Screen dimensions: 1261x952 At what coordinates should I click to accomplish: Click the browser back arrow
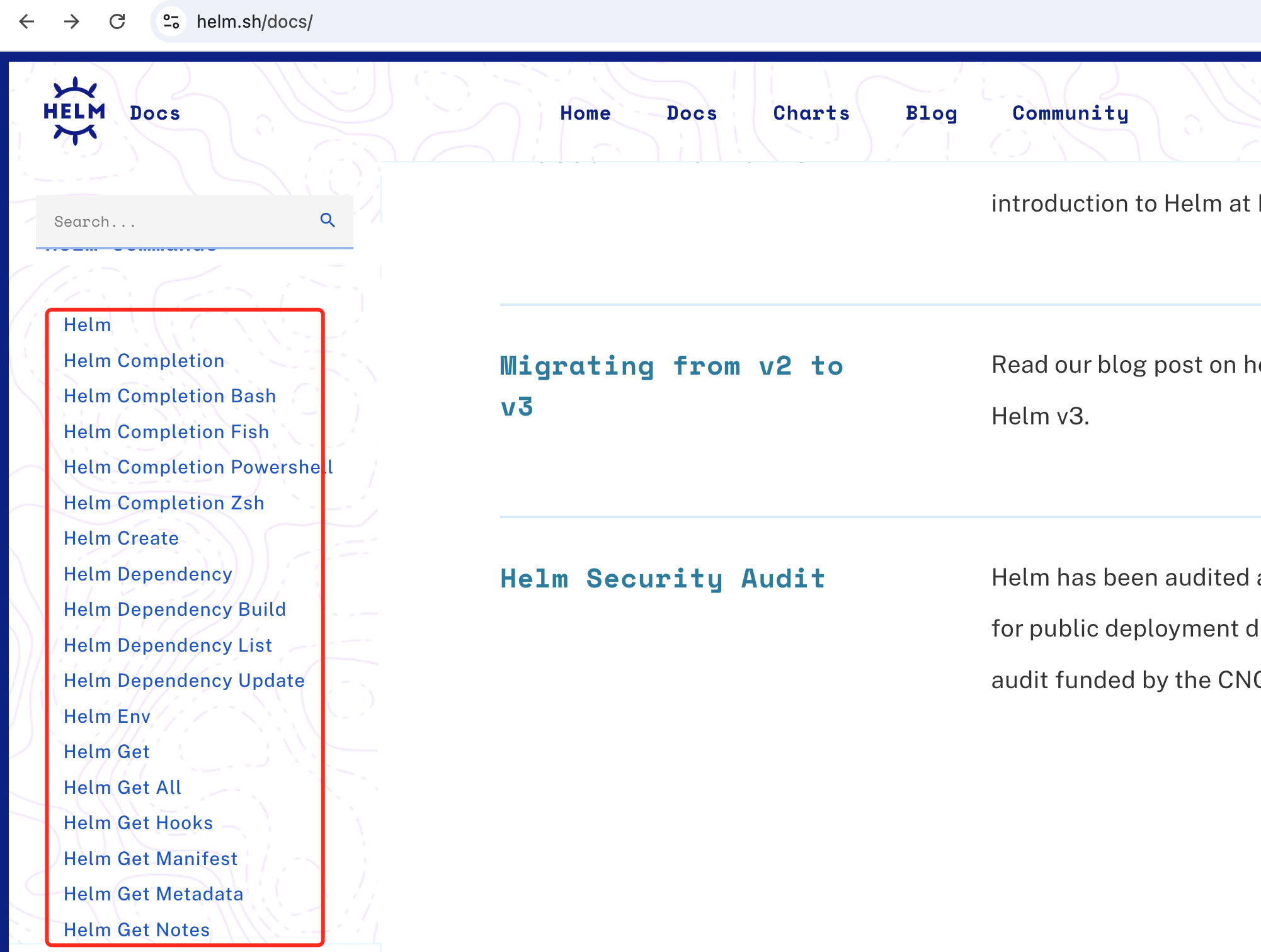click(x=27, y=22)
